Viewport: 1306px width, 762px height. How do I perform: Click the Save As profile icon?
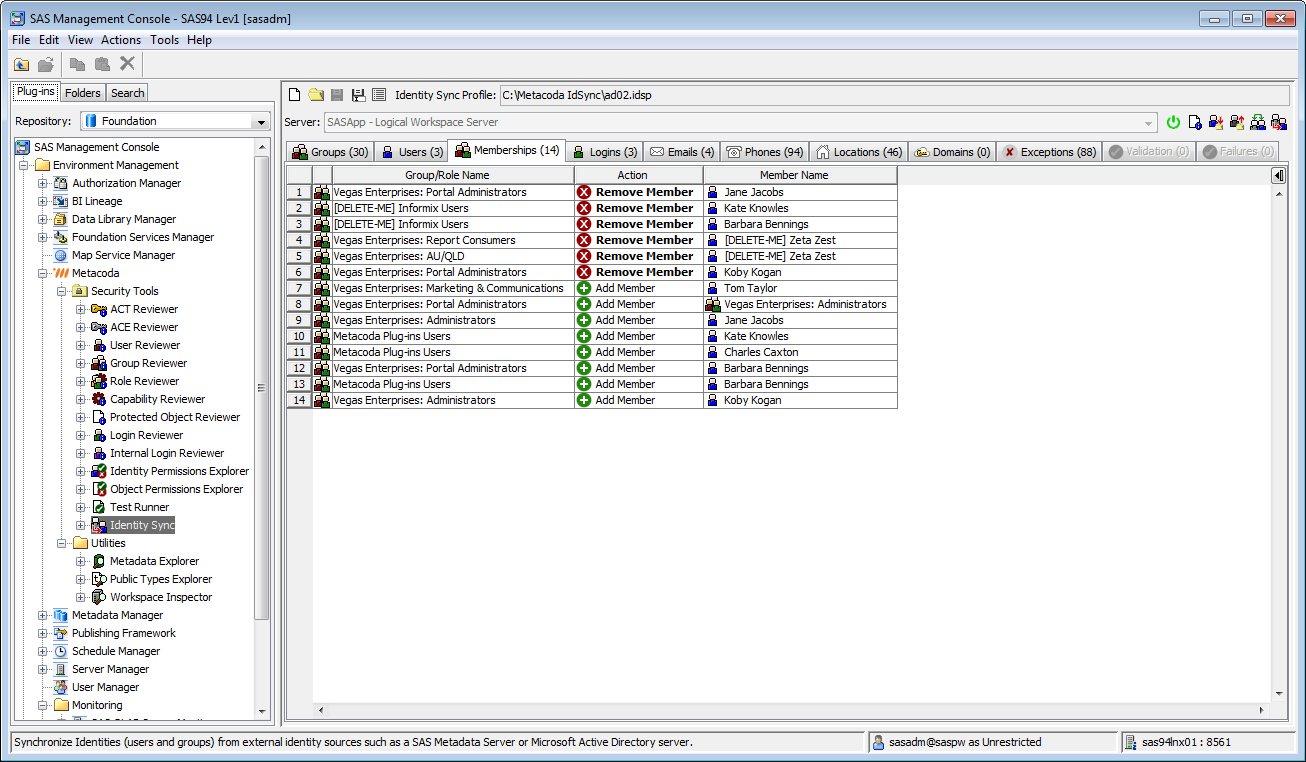pyautogui.click(x=358, y=95)
